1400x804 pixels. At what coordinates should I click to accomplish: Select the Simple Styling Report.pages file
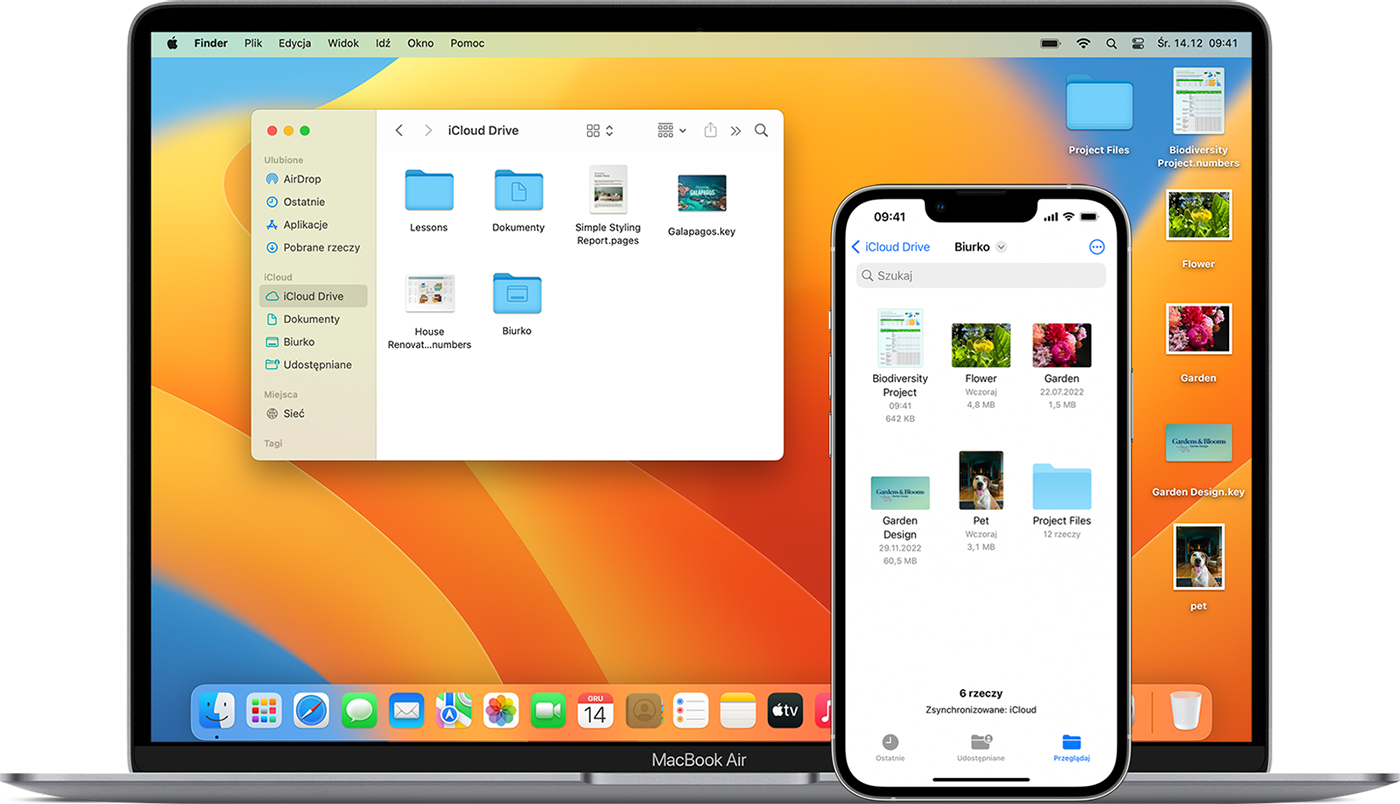607,189
